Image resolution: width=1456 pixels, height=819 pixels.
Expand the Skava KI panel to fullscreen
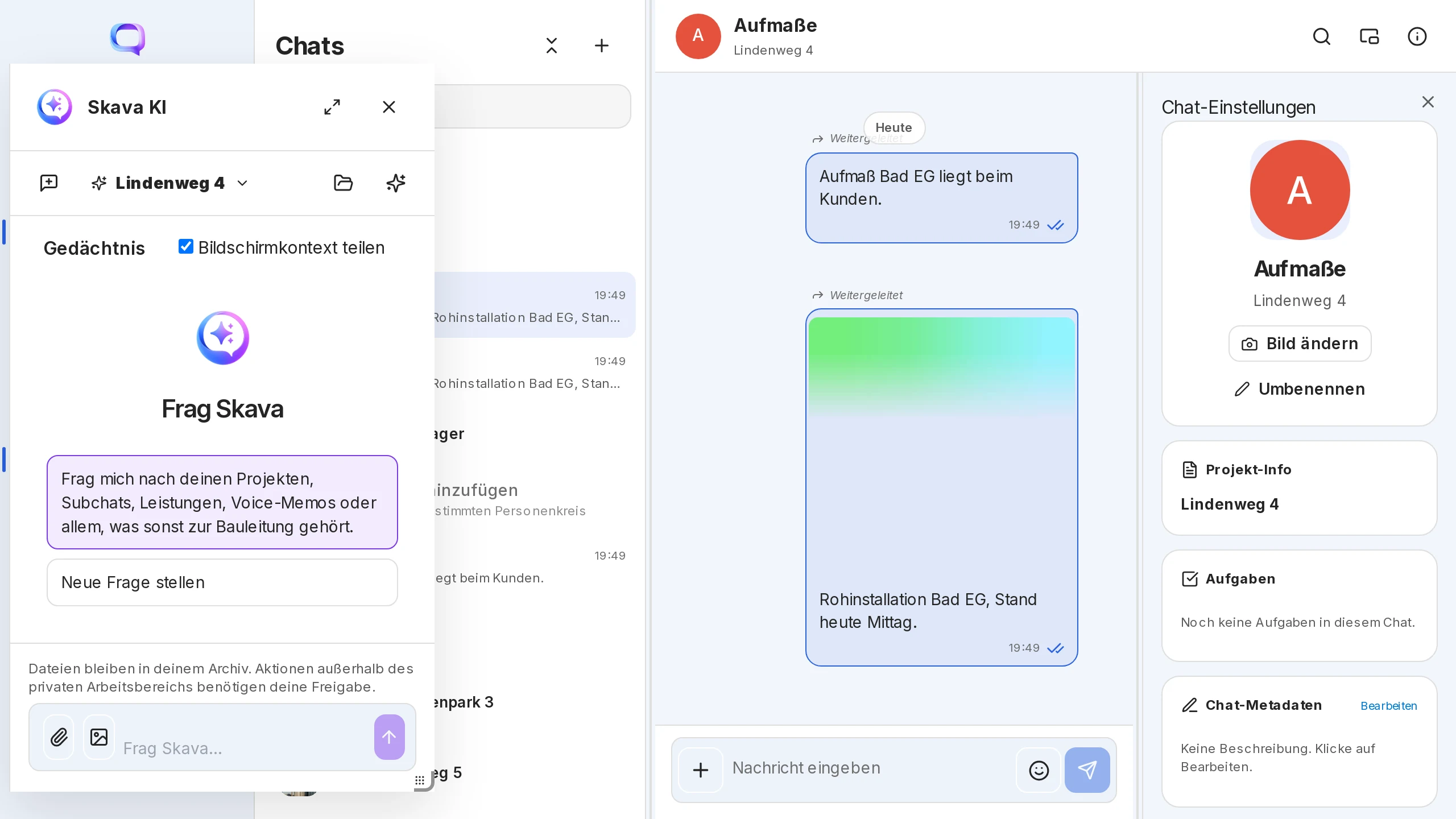coord(332,107)
